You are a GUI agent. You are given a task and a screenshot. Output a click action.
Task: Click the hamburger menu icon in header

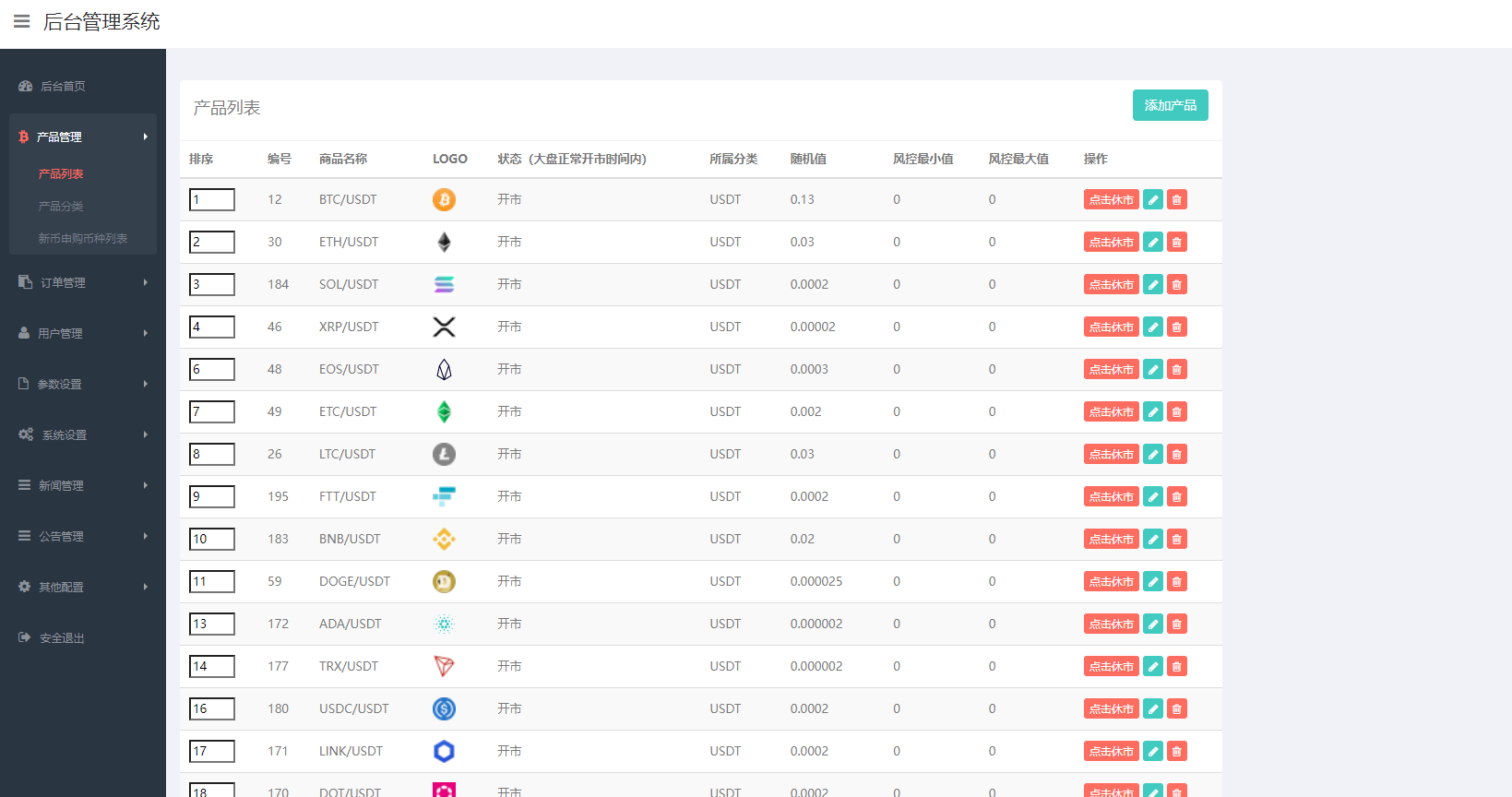point(22,21)
